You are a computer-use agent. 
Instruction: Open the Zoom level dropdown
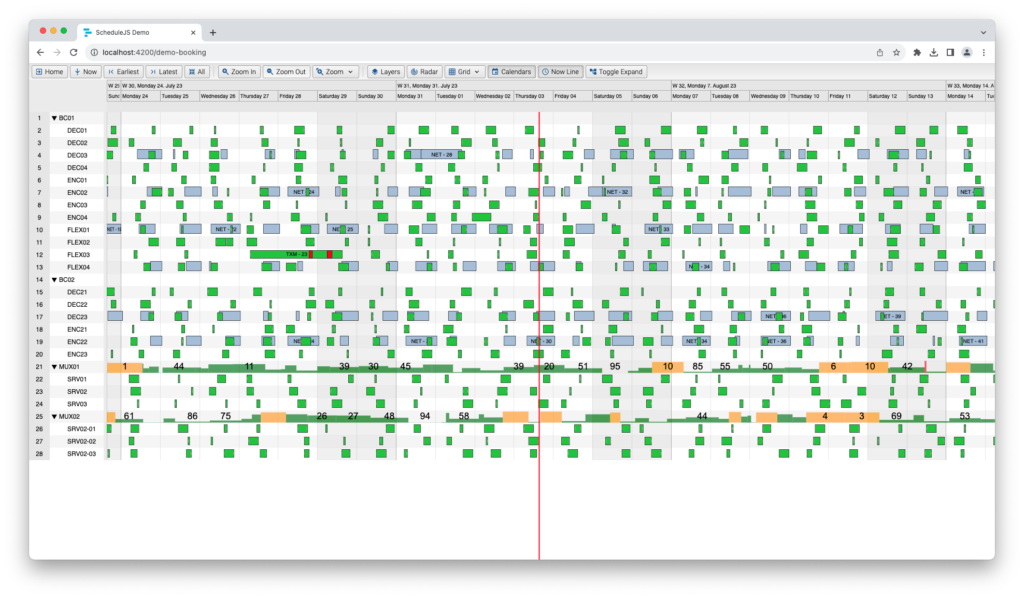tap(335, 71)
